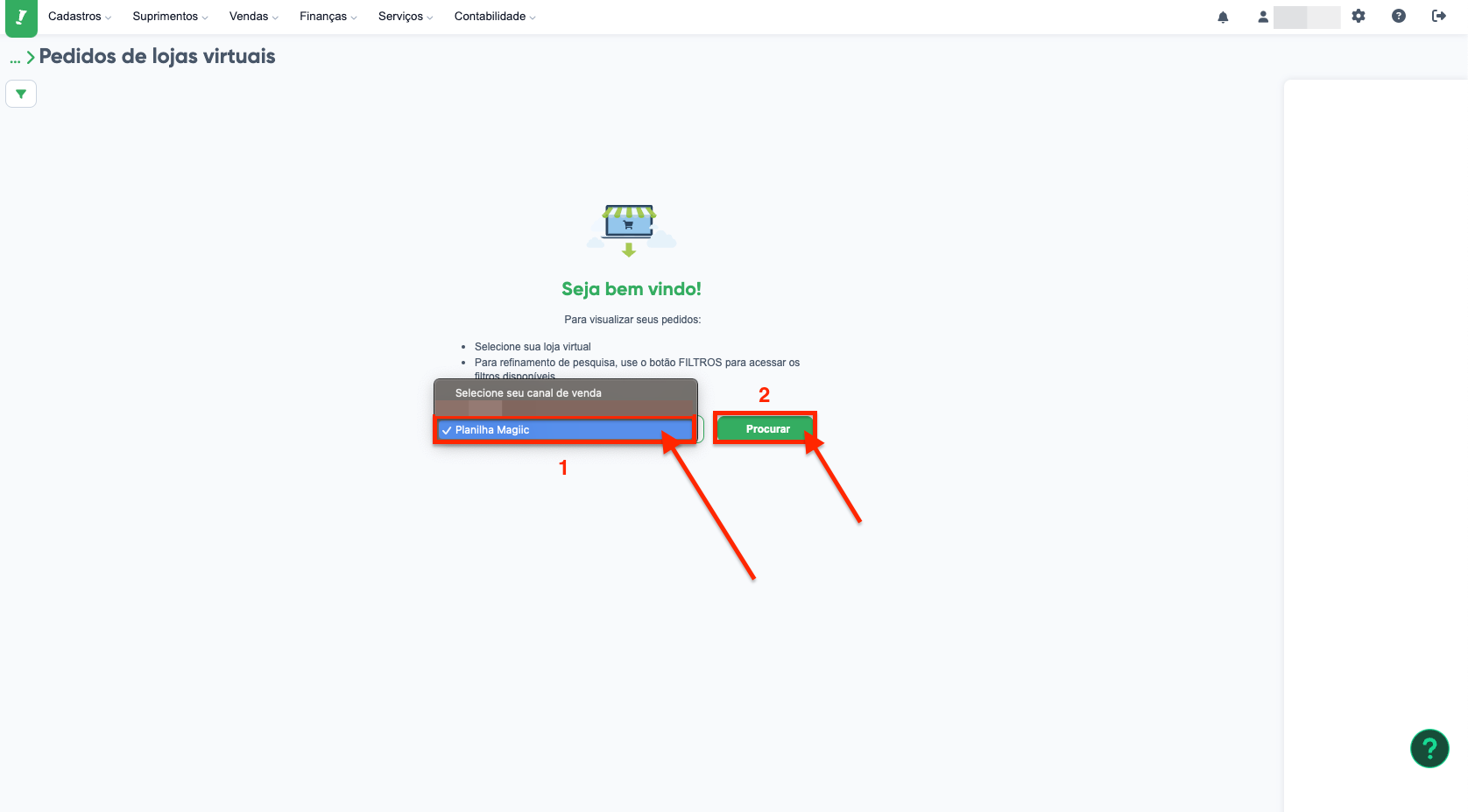The image size is (1468, 812).
Task: Click the Procurar button
Action: [766, 429]
